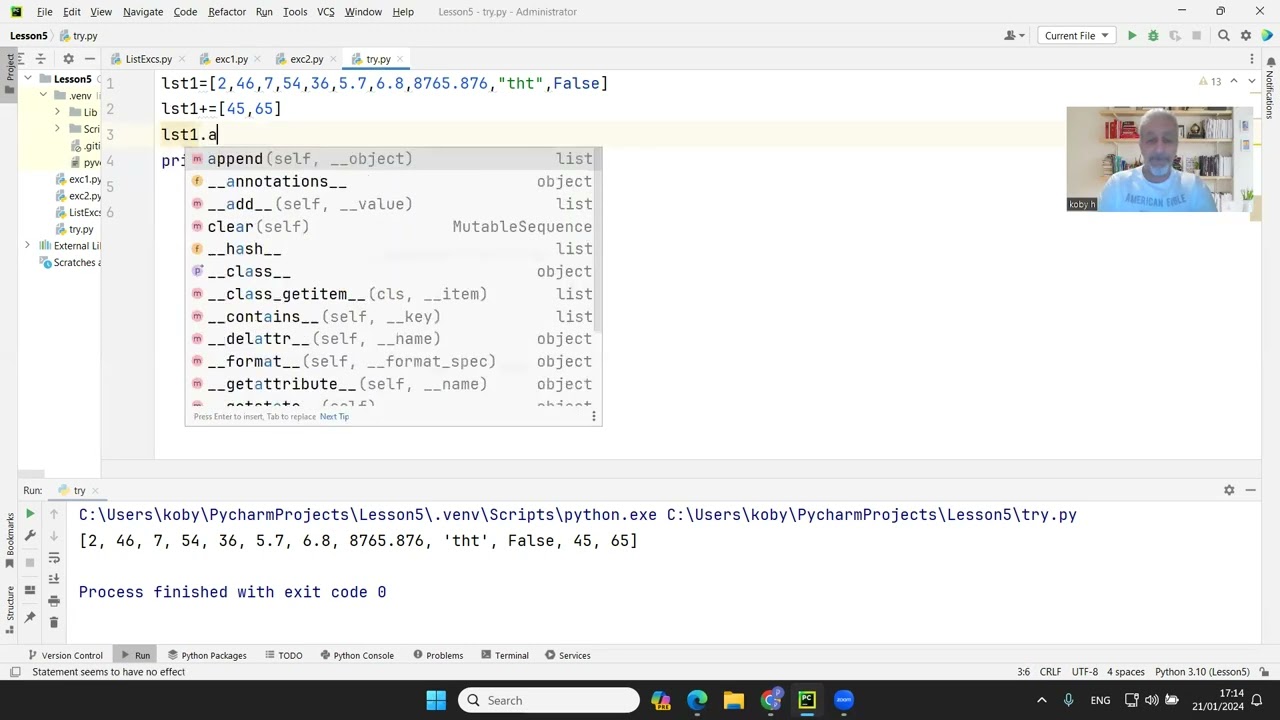Select append suggestion in completion list
Image resolution: width=1280 pixels, height=720 pixels.
pyautogui.click(x=392, y=159)
